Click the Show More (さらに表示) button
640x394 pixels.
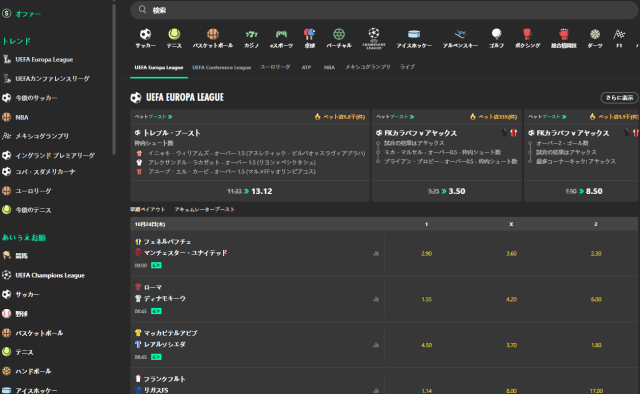click(619, 98)
